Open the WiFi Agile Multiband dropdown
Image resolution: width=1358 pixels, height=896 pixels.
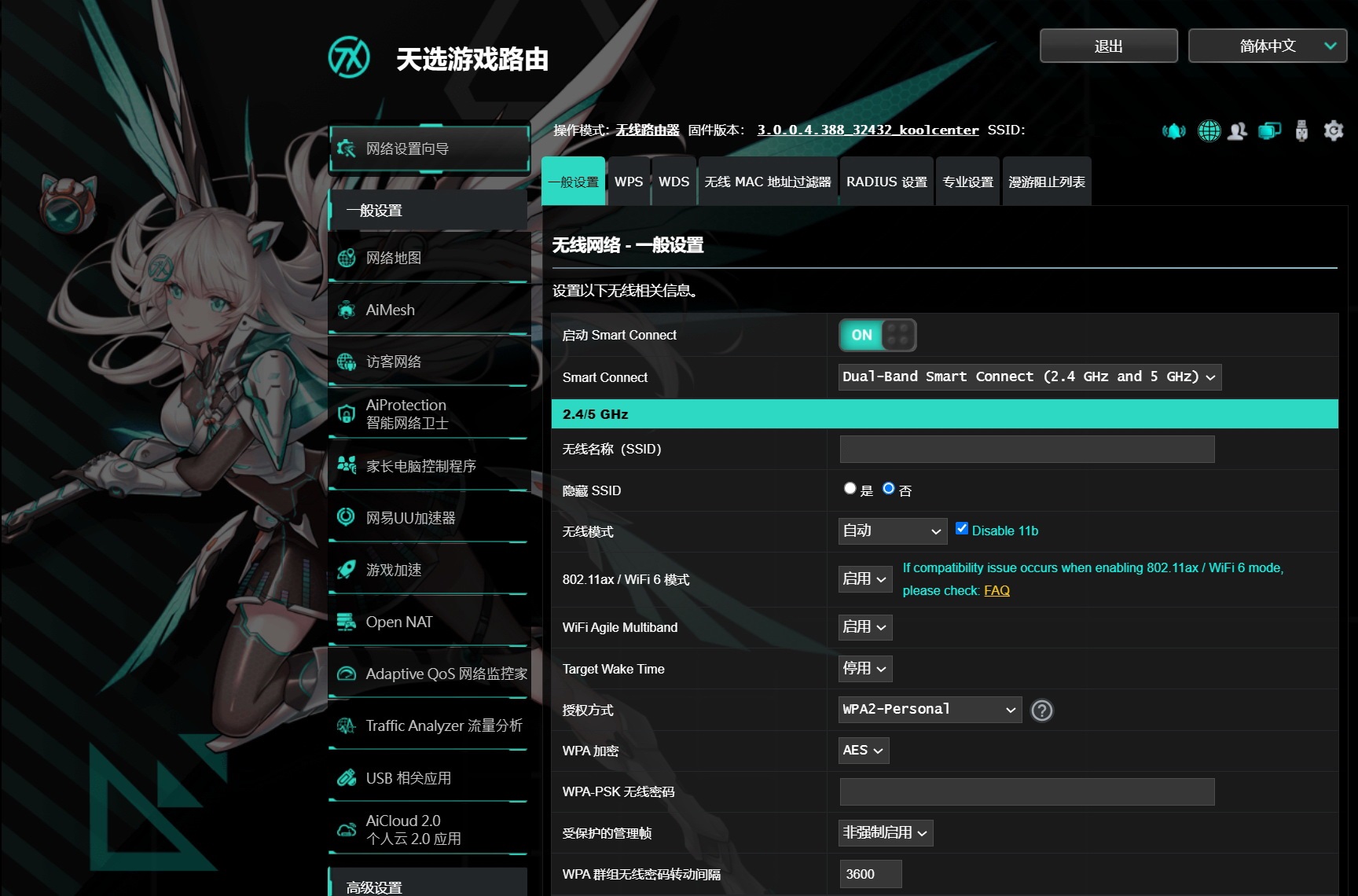tap(865, 627)
